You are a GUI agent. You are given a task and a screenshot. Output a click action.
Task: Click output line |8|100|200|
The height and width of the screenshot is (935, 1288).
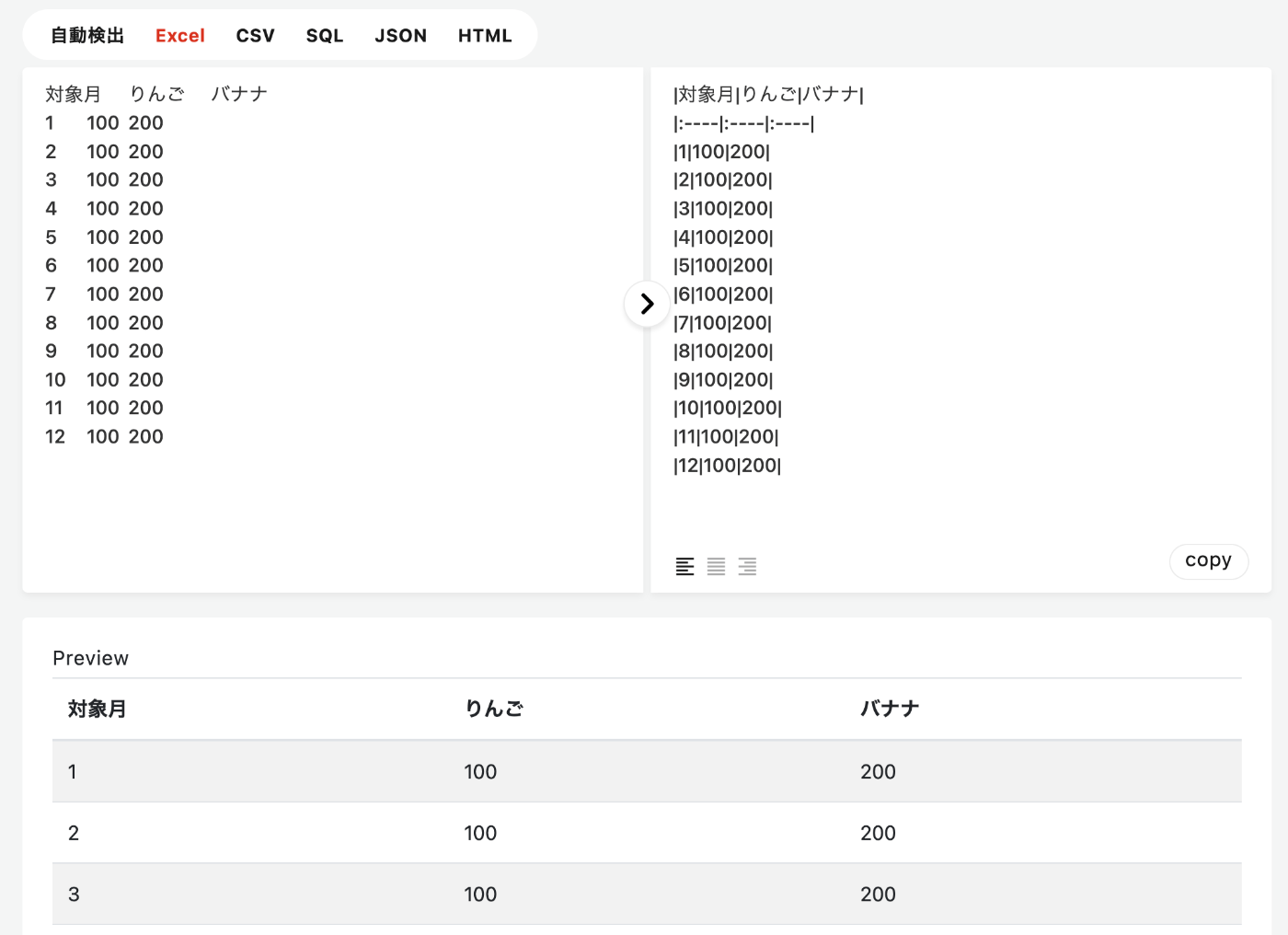pos(723,352)
